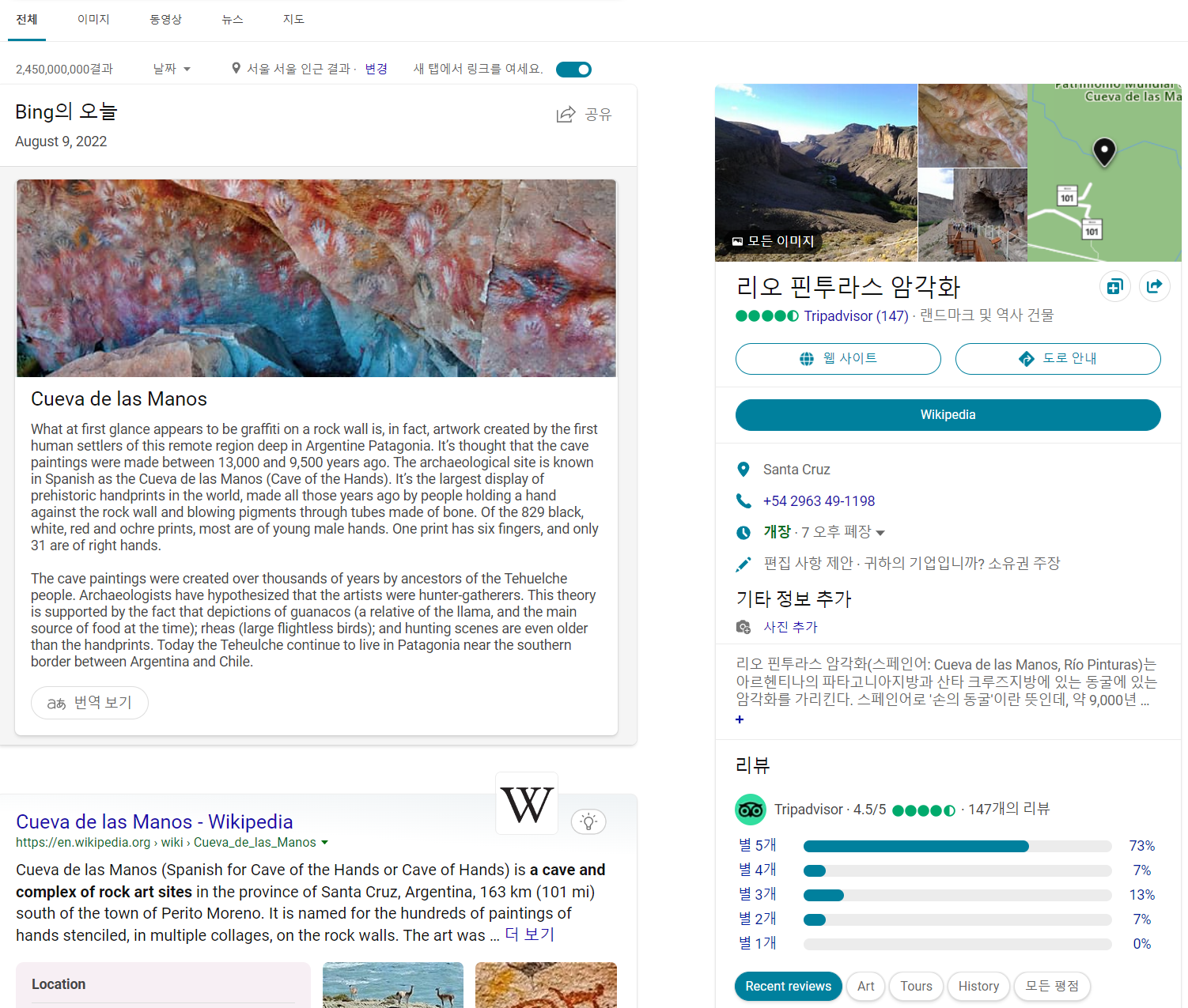Click the 별 2개 rating row

pyautogui.click(x=947, y=919)
